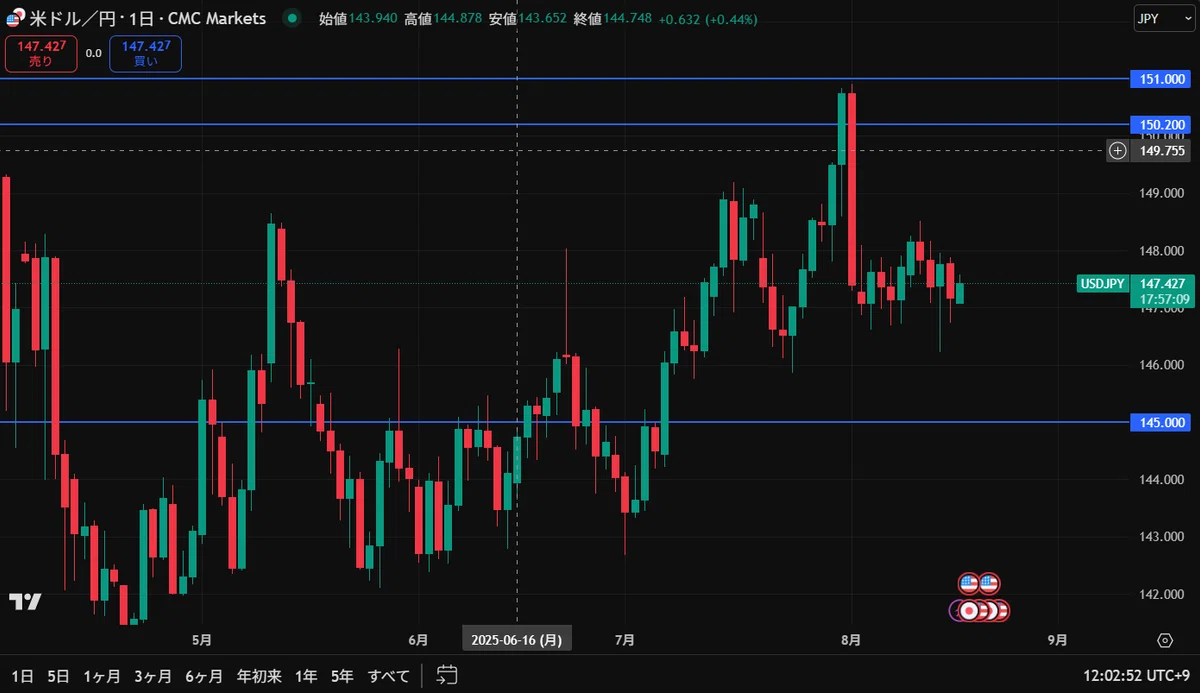The width and height of the screenshot is (1200, 693).
Task: Select the 1年 date range
Action: point(306,676)
